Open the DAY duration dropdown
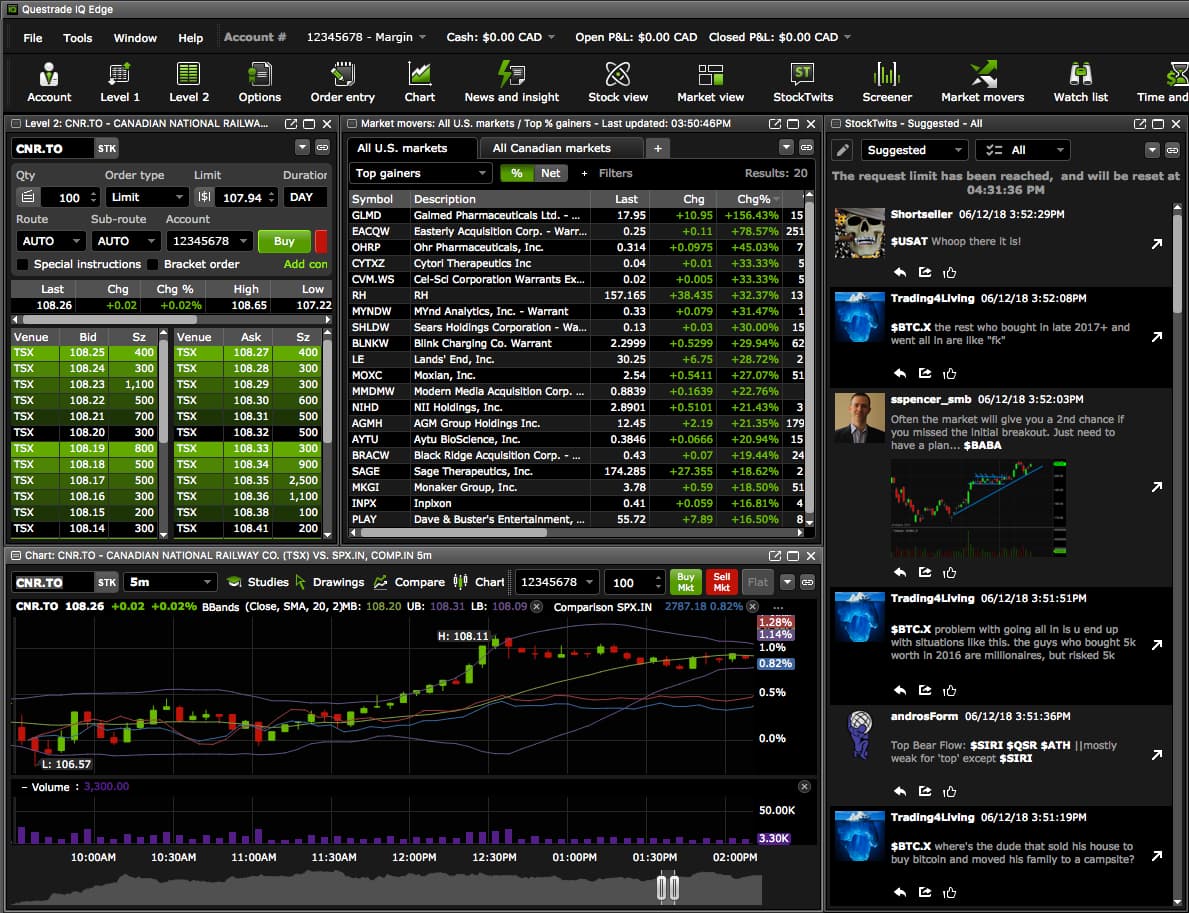 304,196
